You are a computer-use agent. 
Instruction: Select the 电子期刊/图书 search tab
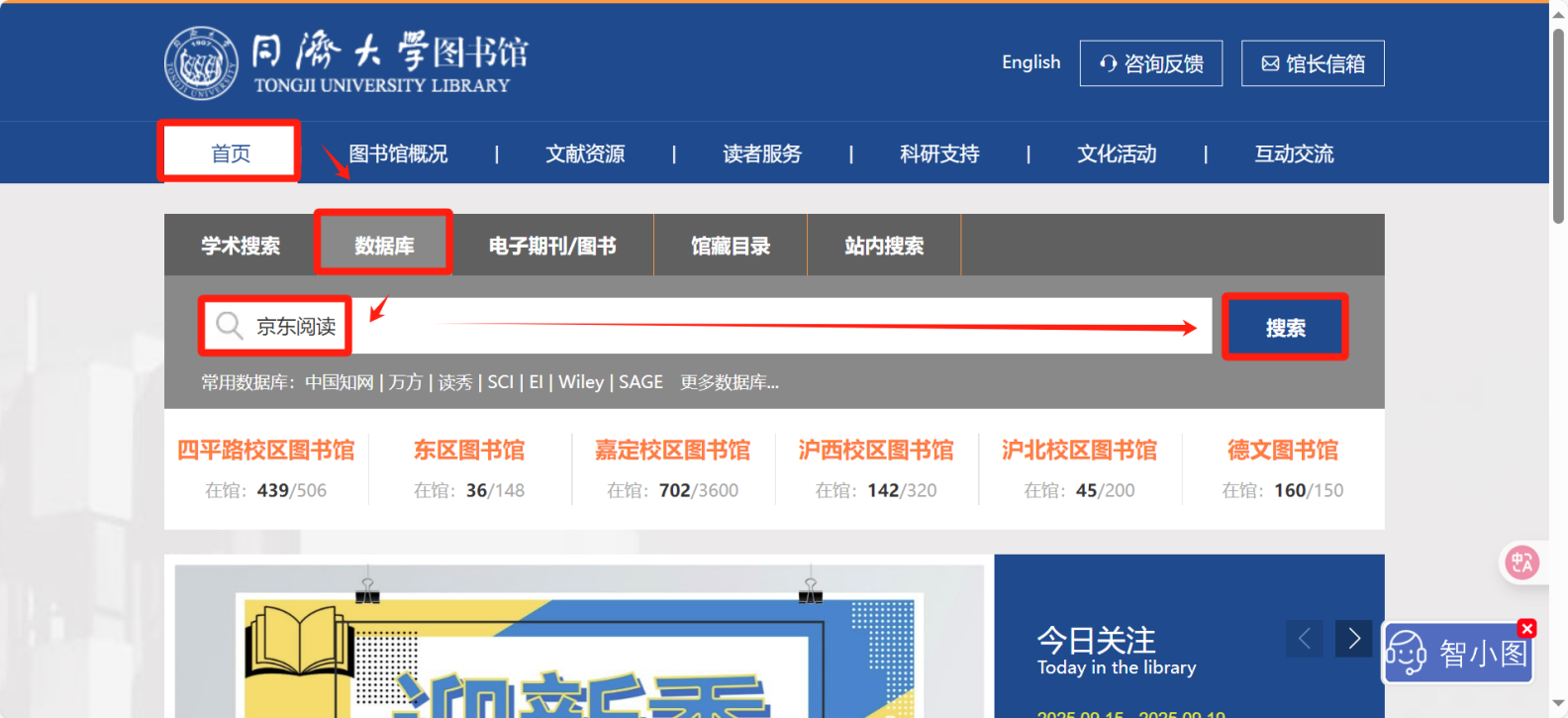point(552,246)
